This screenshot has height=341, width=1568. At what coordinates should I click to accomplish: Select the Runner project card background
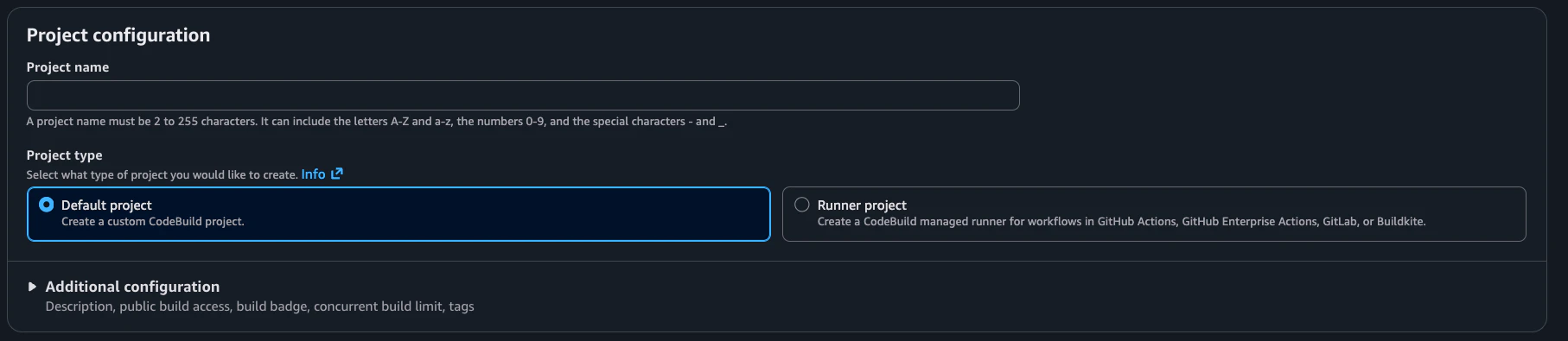(1154, 214)
